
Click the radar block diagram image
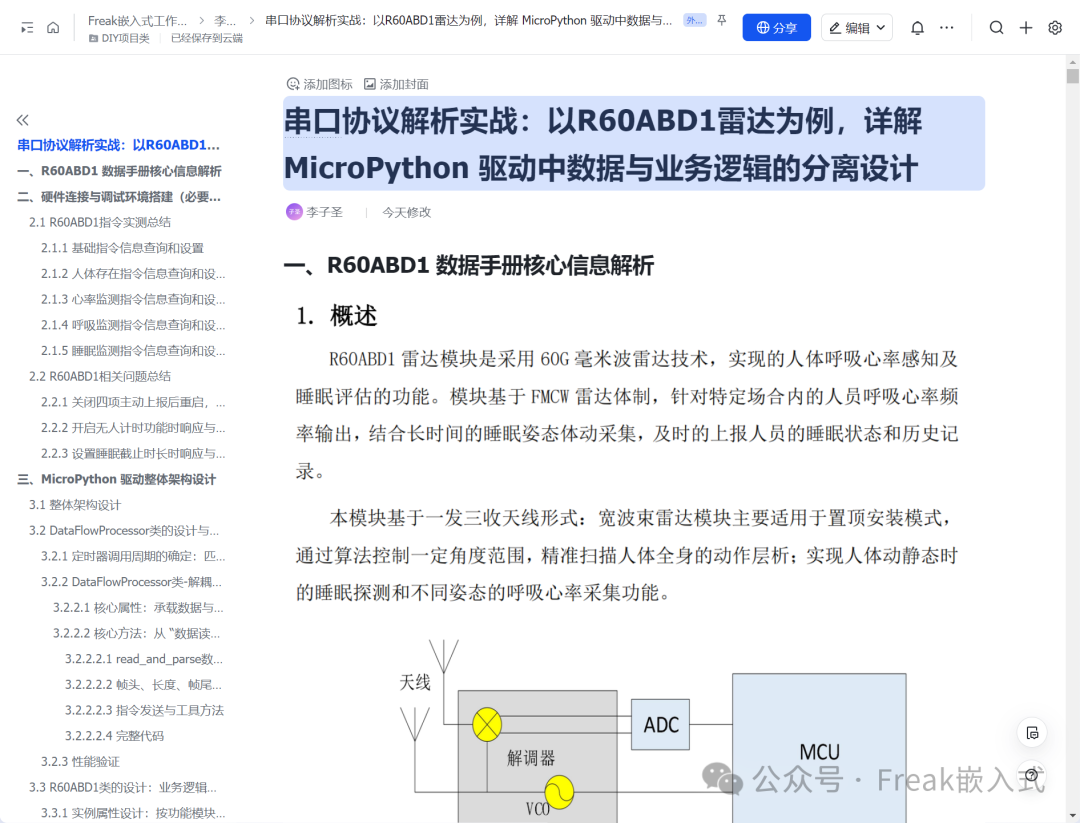pos(652,730)
